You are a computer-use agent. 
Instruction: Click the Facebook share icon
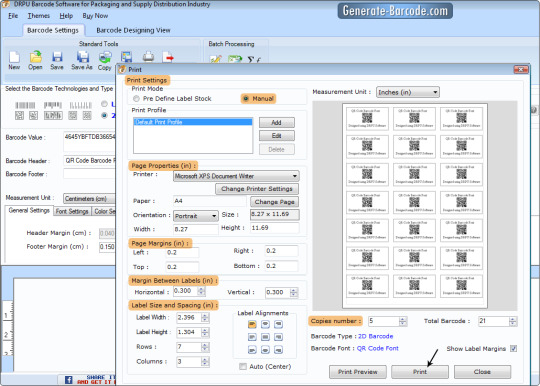(69, 380)
